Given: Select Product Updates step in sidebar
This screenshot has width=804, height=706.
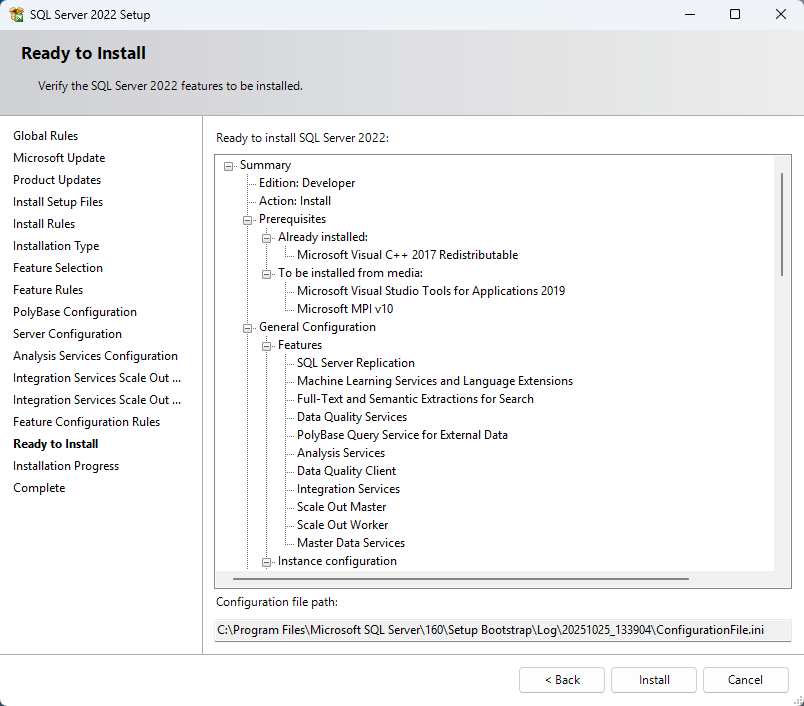Looking at the screenshot, I should coord(57,180).
